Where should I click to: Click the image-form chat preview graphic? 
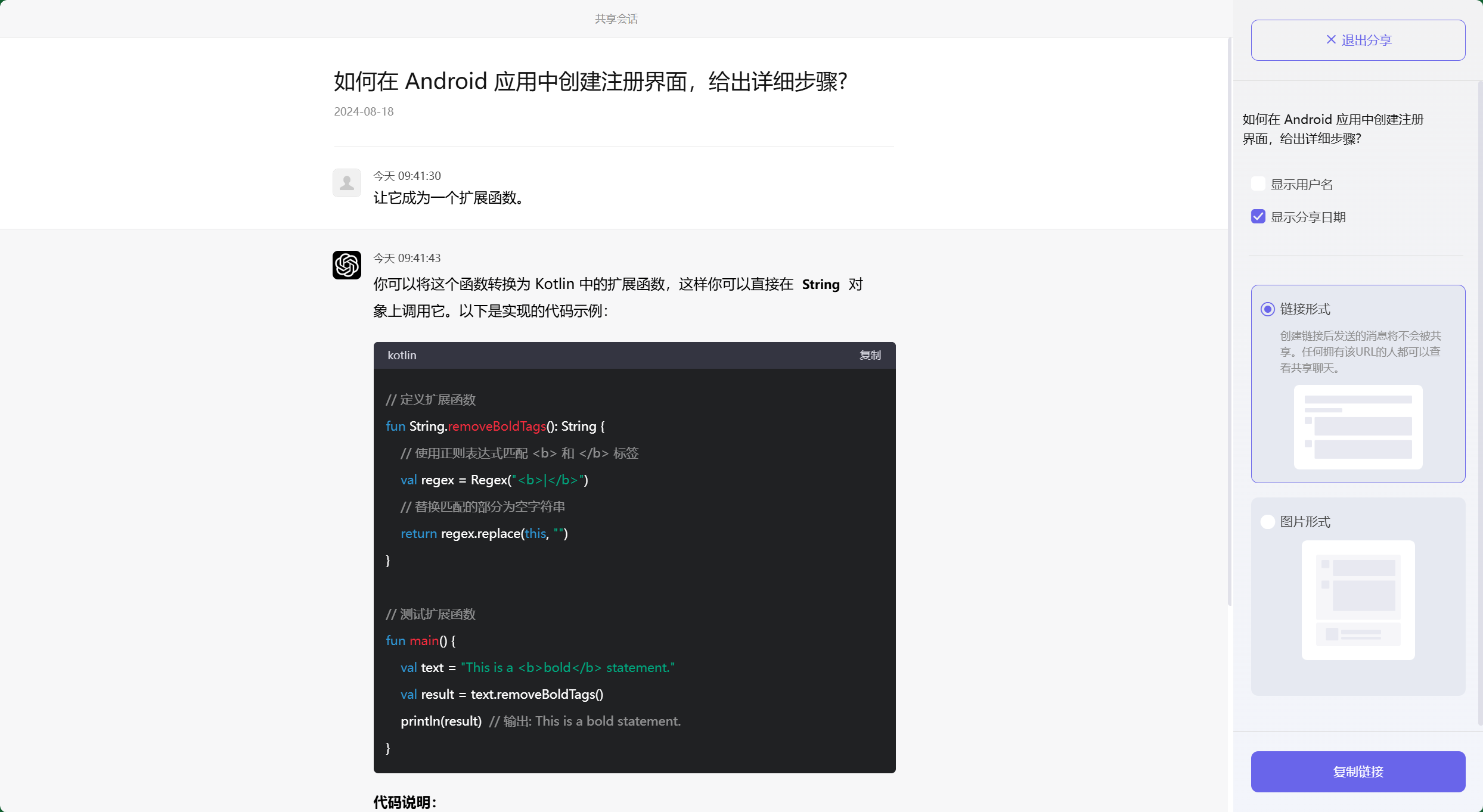point(1358,601)
